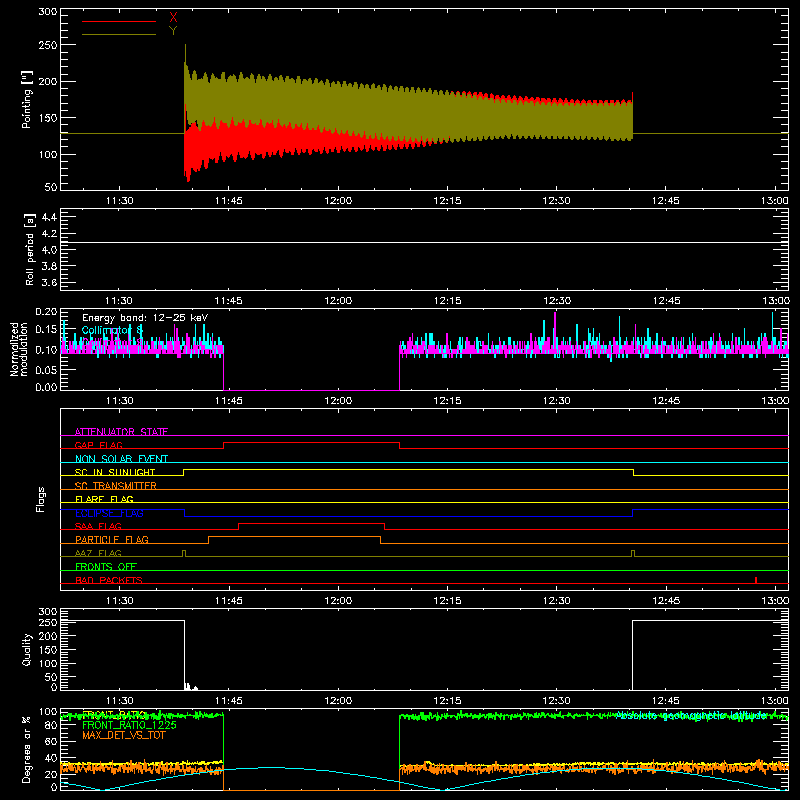Click the green FRONT_RATIO_1225 legend text
800x800 pixels.
point(129,725)
